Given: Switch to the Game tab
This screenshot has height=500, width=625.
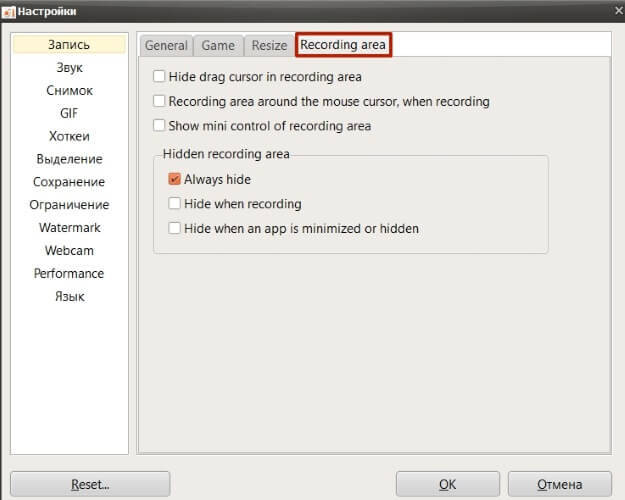Looking at the screenshot, I should tap(218, 45).
